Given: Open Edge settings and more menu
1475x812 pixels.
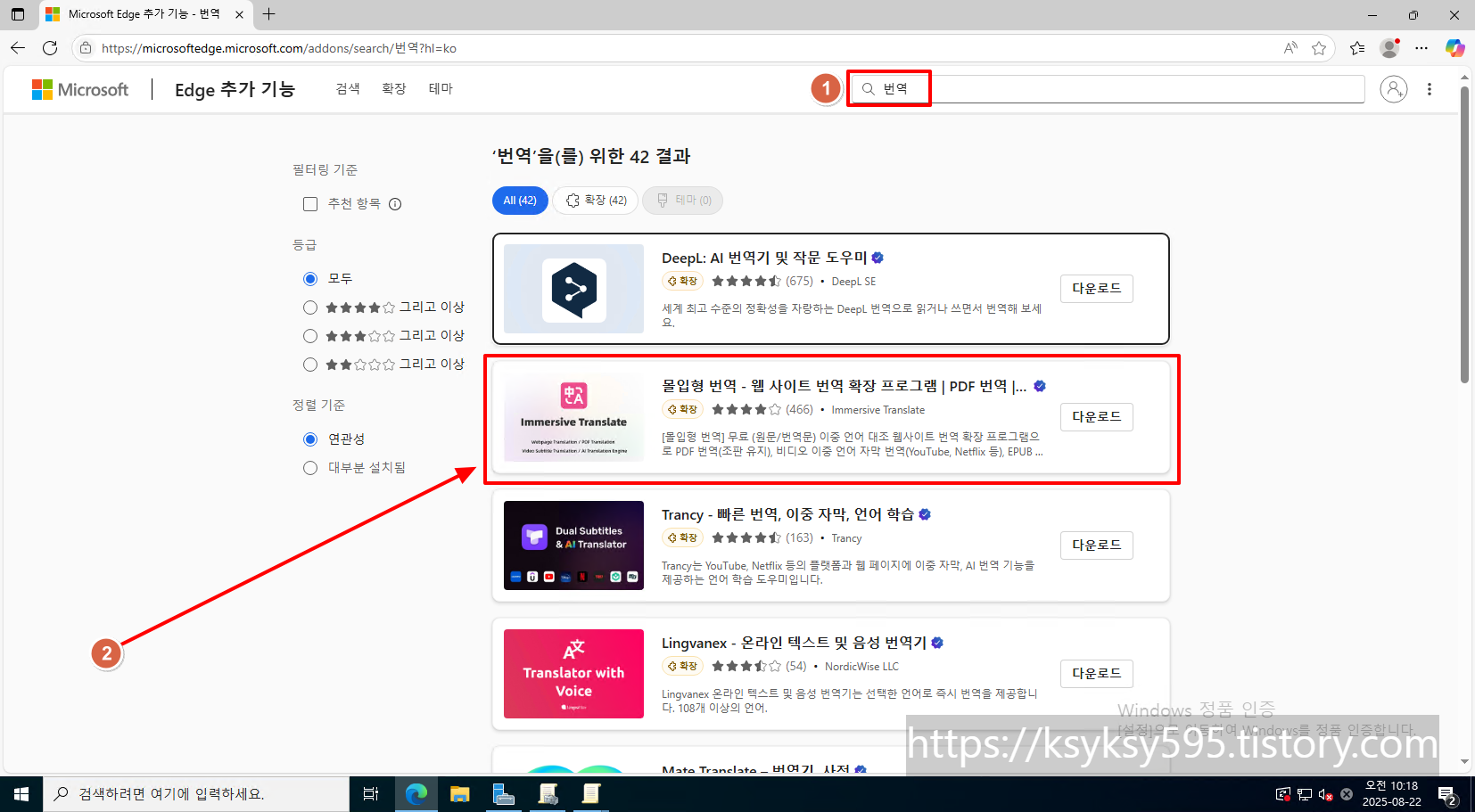Looking at the screenshot, I should (1421, 48).
